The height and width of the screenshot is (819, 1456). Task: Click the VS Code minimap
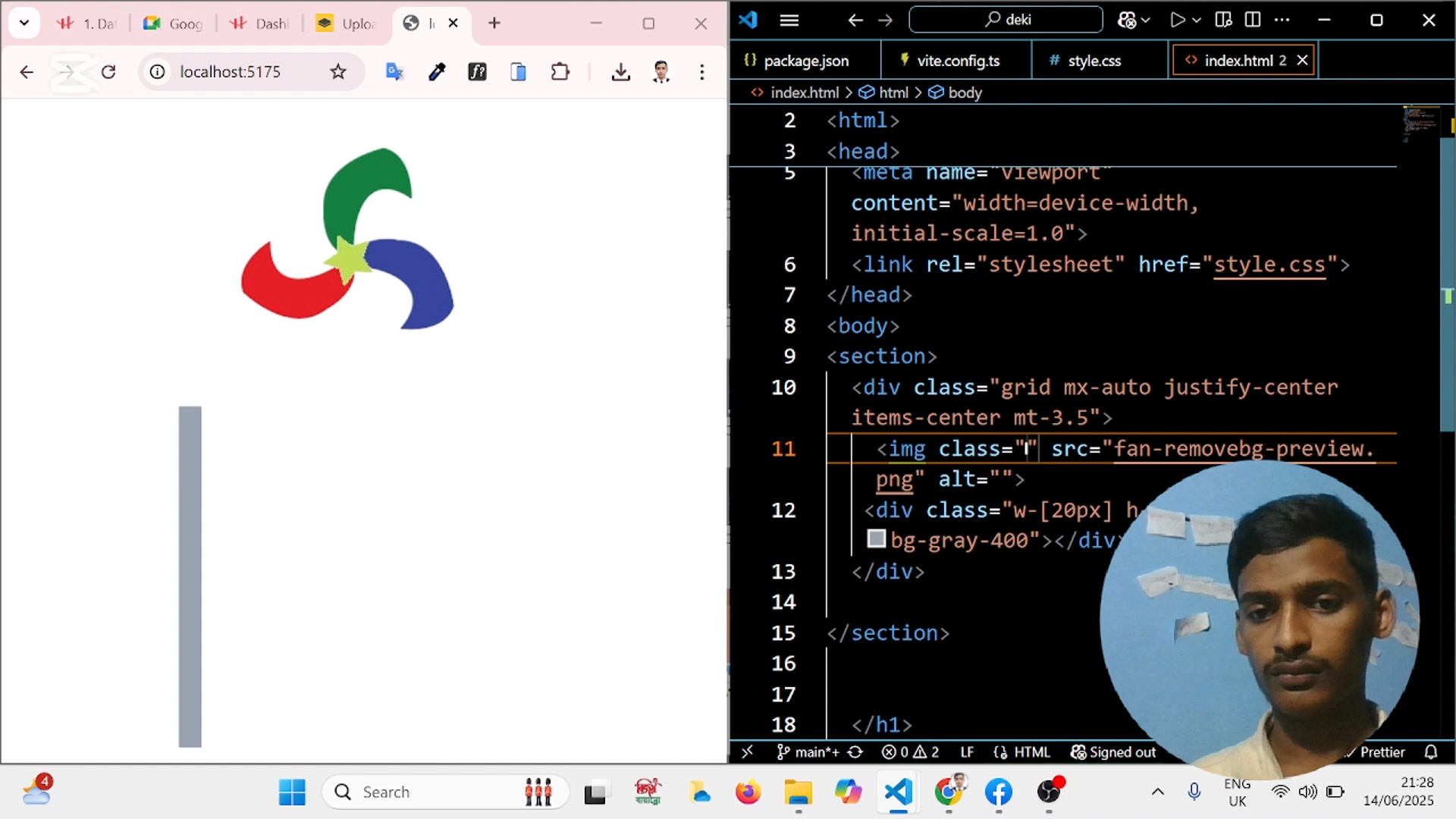[1420, 125]
